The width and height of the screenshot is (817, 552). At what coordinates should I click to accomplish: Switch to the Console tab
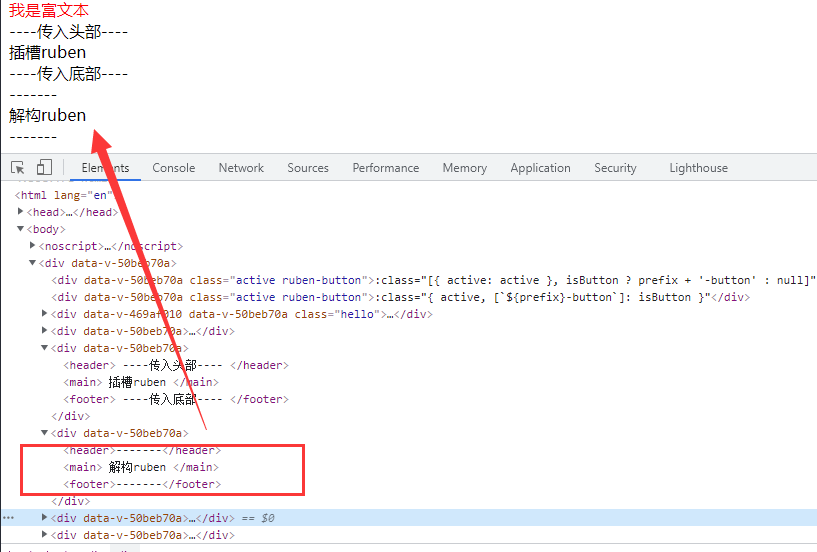173,168
